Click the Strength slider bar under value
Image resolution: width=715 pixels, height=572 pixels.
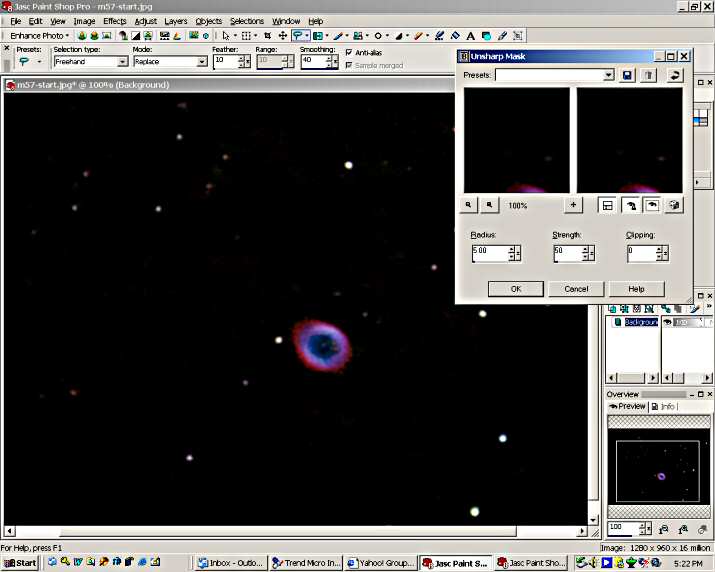pos(567,263)
